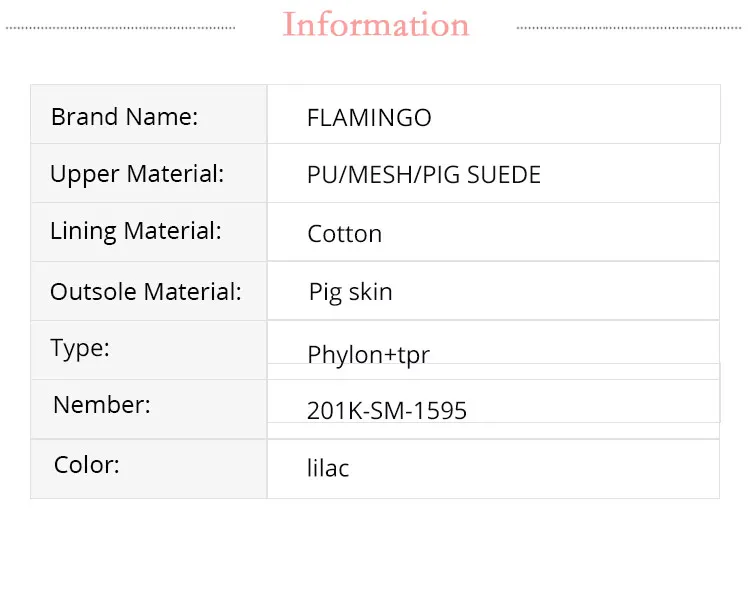Select the Brand Name label
This screenshot has height=598, width=750.
[x=124, y=117]
